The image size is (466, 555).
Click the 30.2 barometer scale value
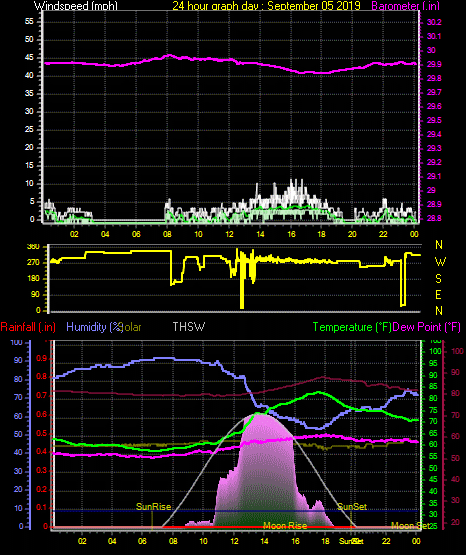click(x=434, y=22)
